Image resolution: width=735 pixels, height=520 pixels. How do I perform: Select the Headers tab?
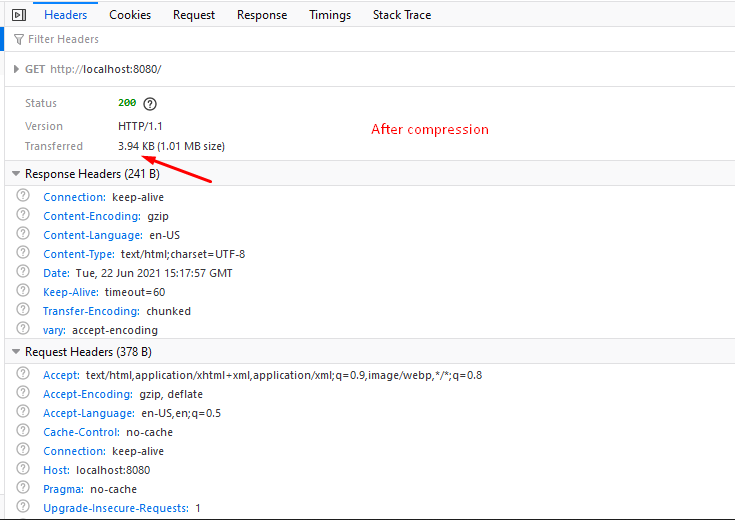point(66,15)
